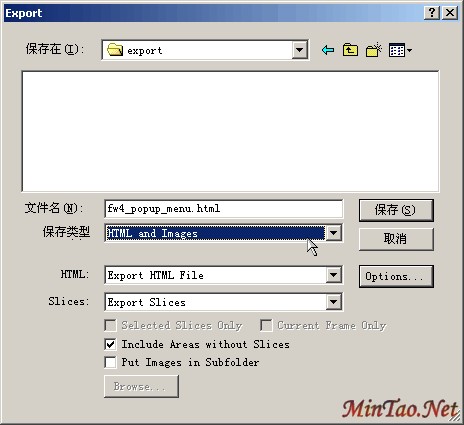Toggle Current Frame Only checkbox
This screenshot has width=464, height=425.
266,325
